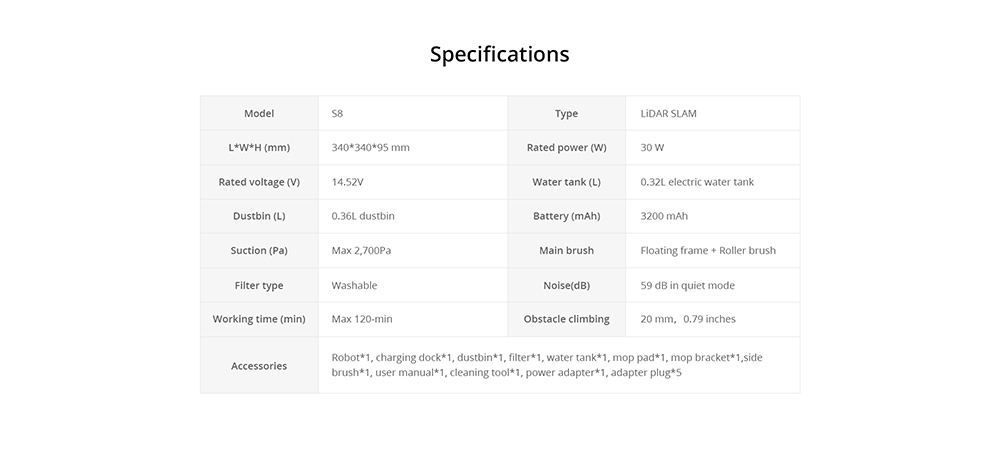The height and width of the screenshot is (468, 1000).
Task: Click the L*W*H (mm) label
Action: click(x=259, y=148)
